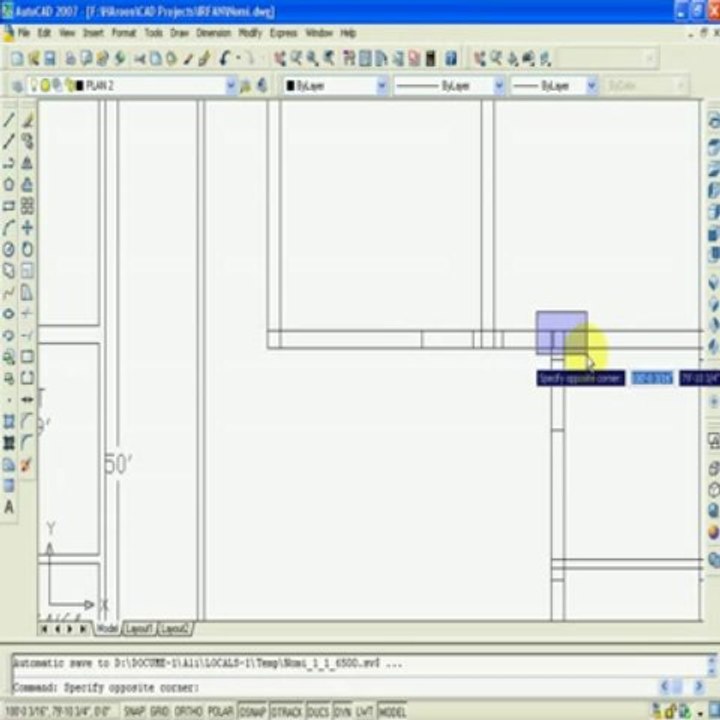
Task: Open the Format menu
Action: tap(124, 33)
